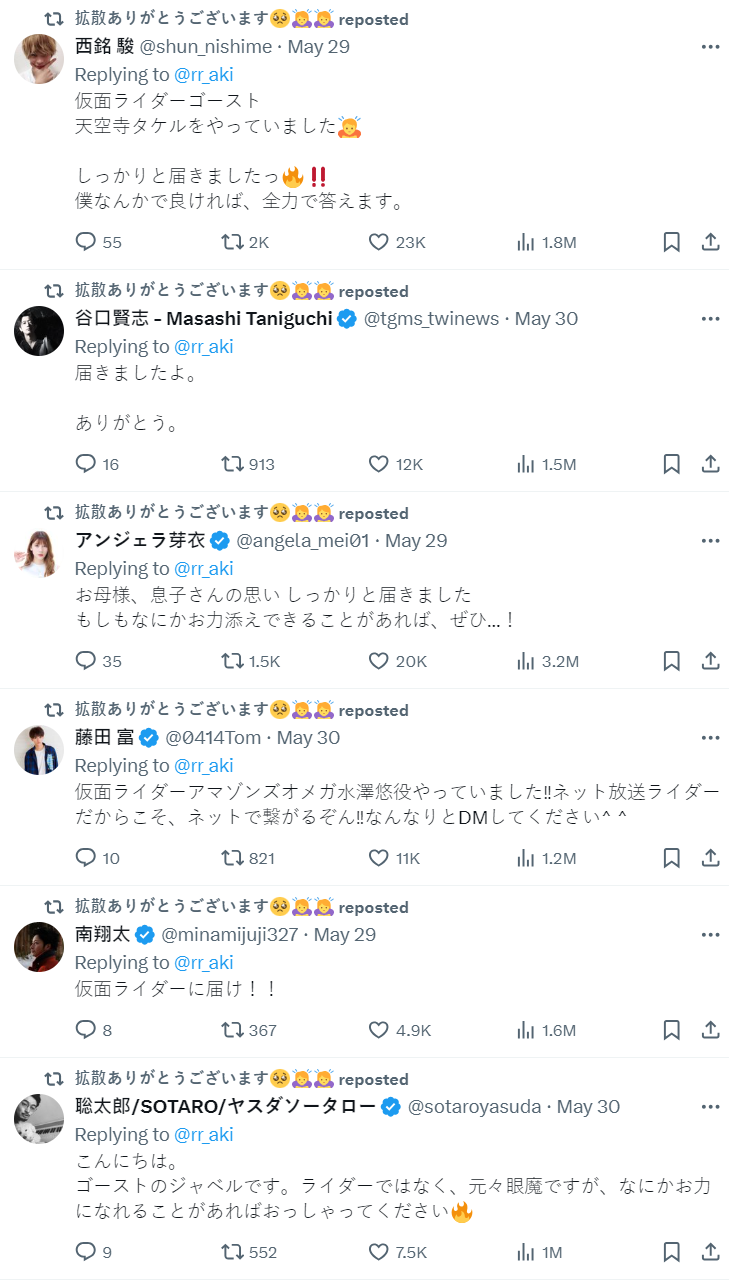The image size is (729, 1282).
Task: Share 南翔太's tweet
Action: [x=710, y=1030]
